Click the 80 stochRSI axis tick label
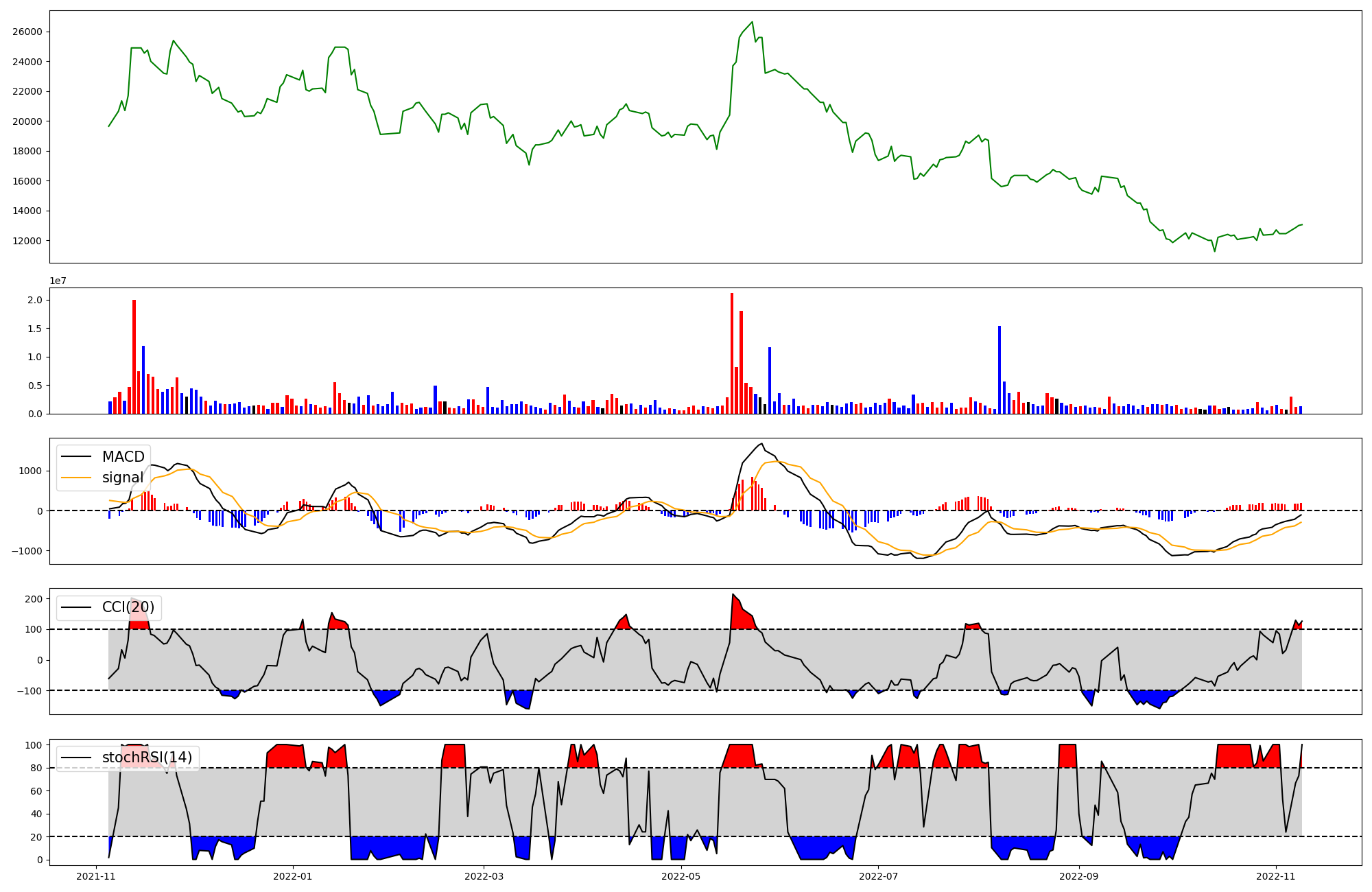Viewport: 1372px width, 892px height. click(38, 768)
